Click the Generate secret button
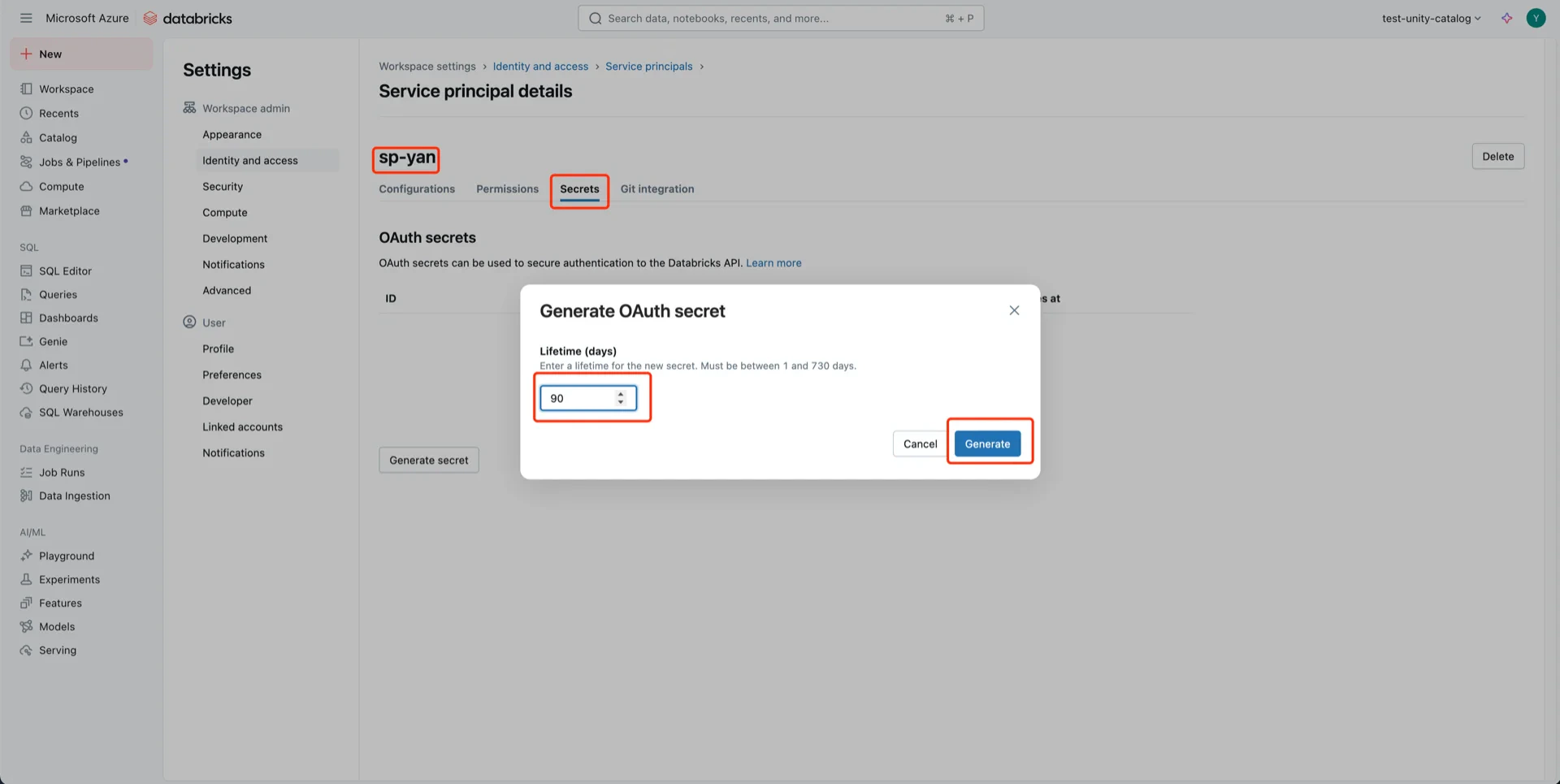 [429, 460]
